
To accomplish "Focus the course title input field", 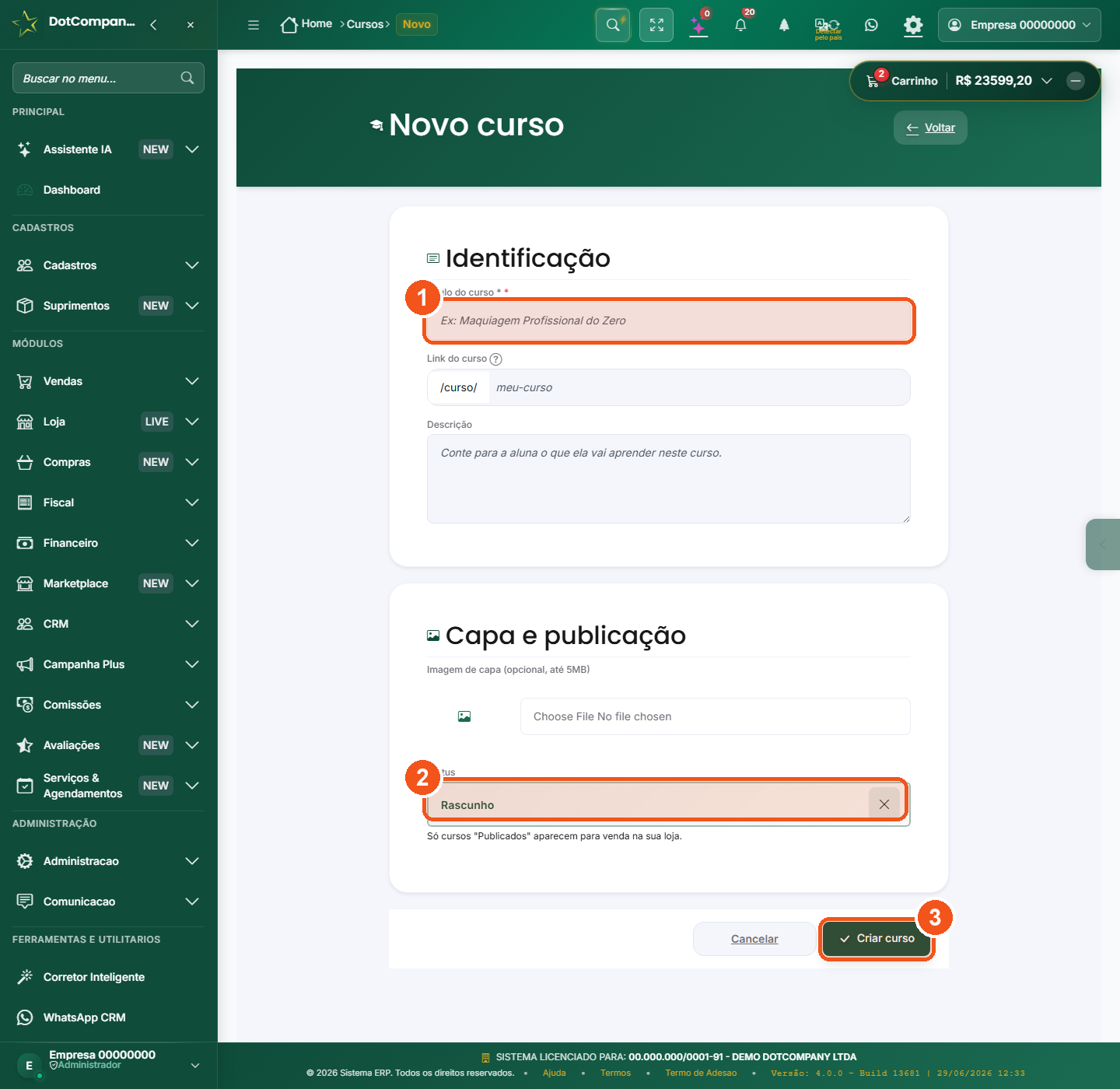I will (x=669, y=320).
